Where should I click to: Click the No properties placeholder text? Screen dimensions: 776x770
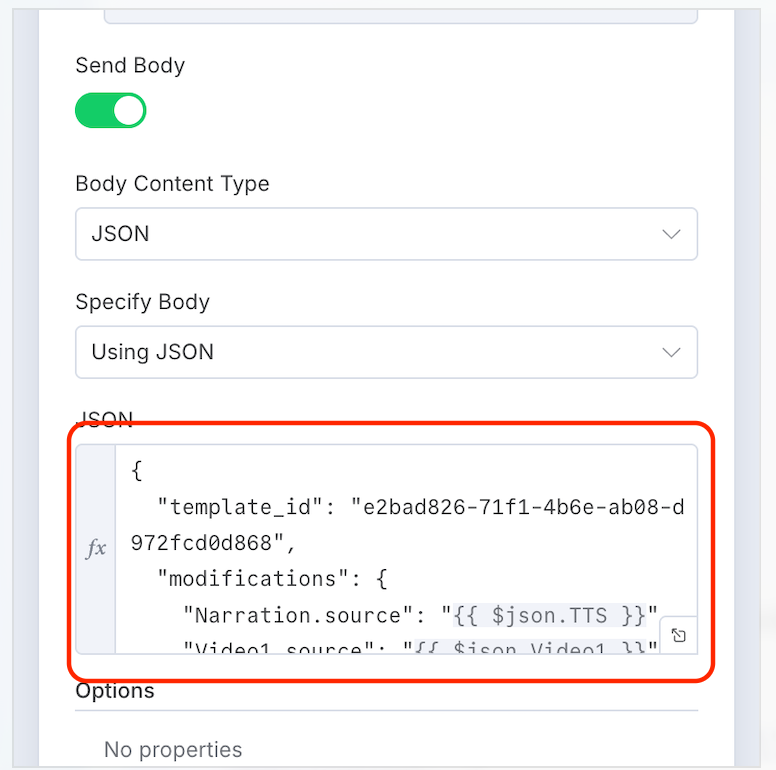tap(173, 749)
